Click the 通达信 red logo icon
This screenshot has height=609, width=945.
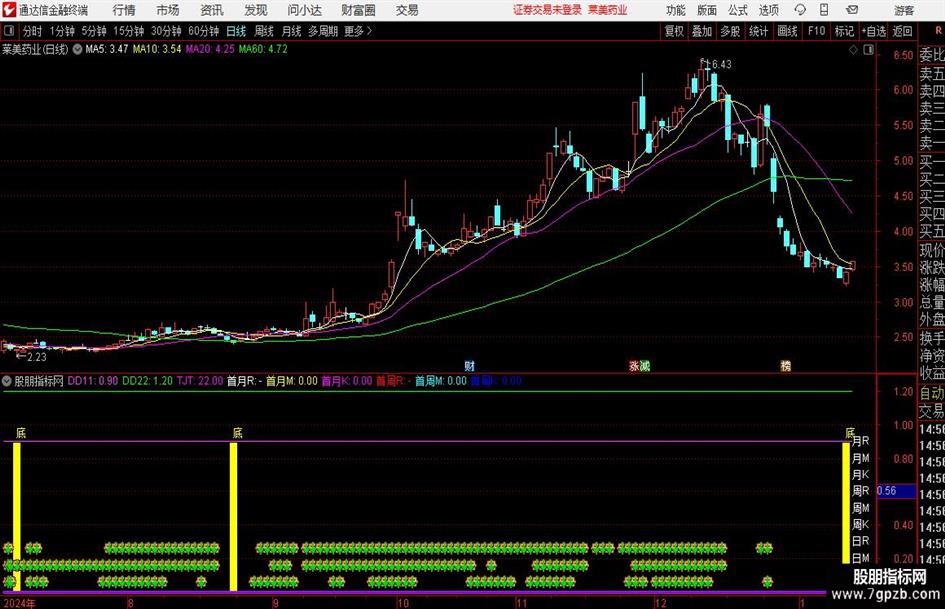tap(8, 10)
